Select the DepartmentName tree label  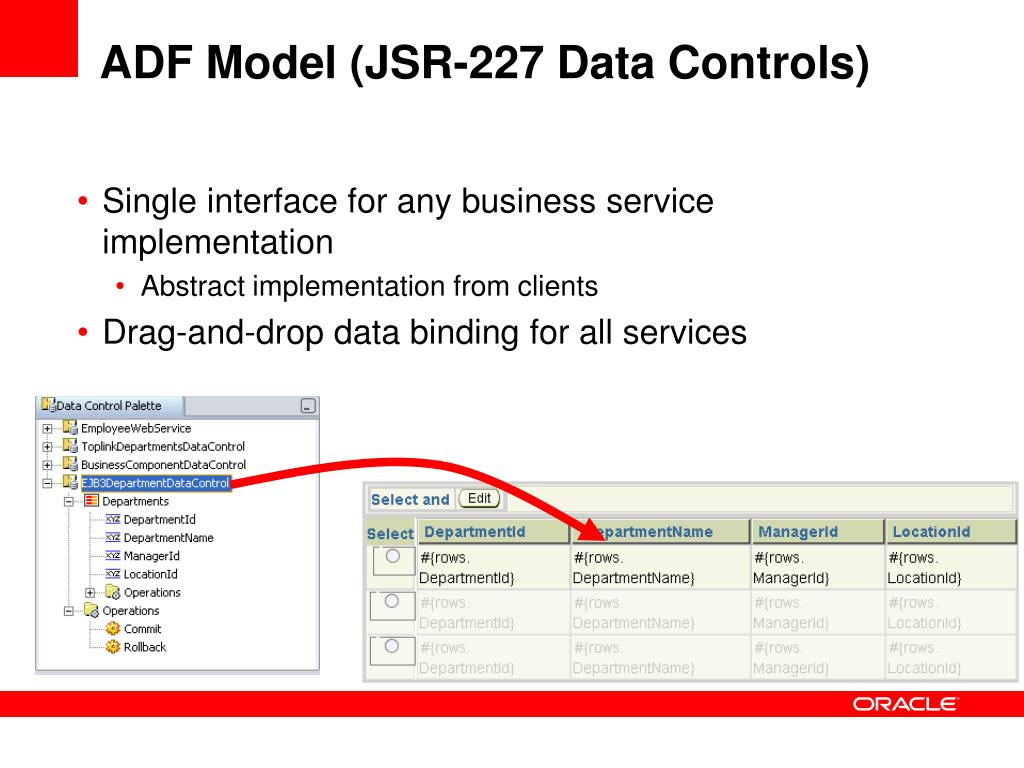168,538
